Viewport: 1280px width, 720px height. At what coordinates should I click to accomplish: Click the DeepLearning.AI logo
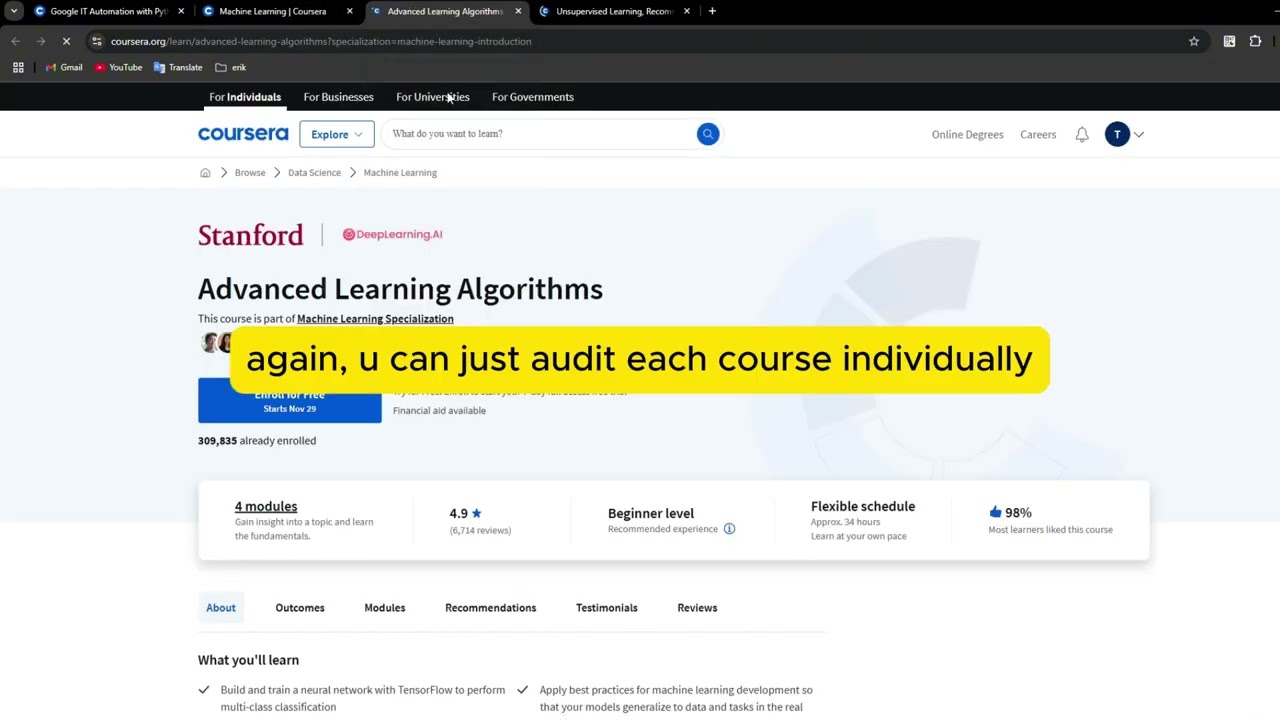392,234
